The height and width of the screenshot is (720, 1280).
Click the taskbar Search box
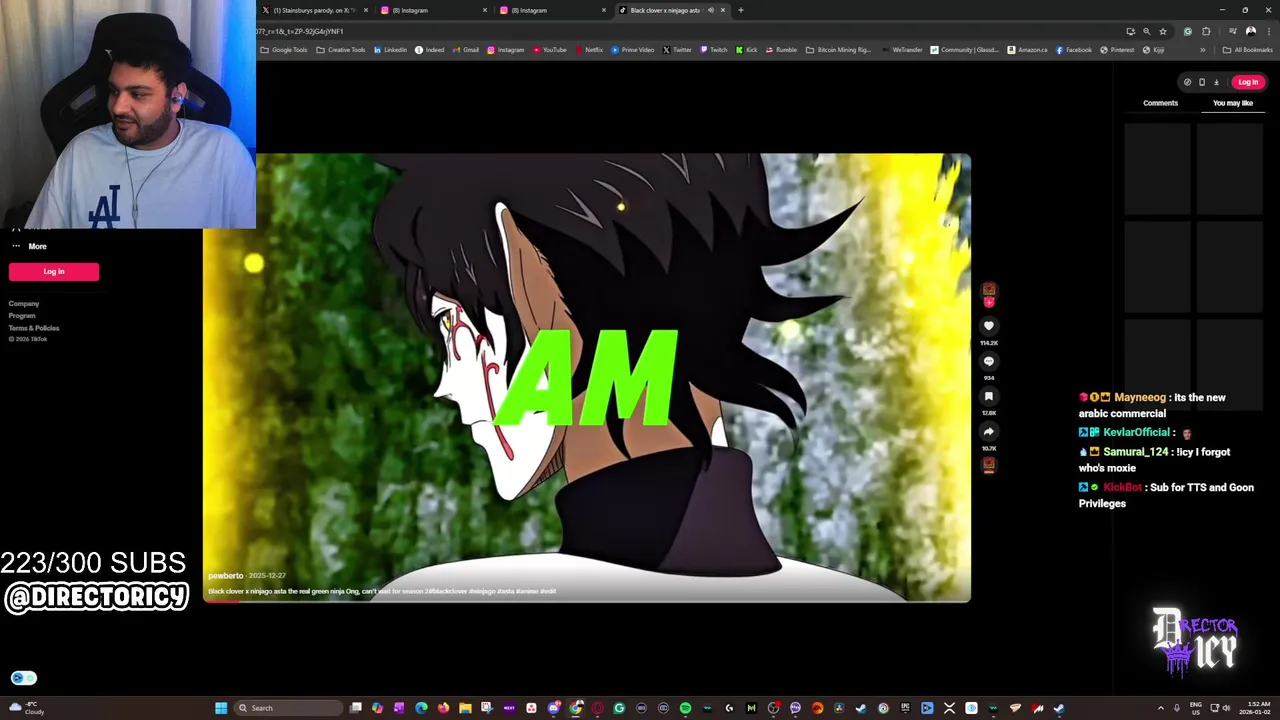289,708
